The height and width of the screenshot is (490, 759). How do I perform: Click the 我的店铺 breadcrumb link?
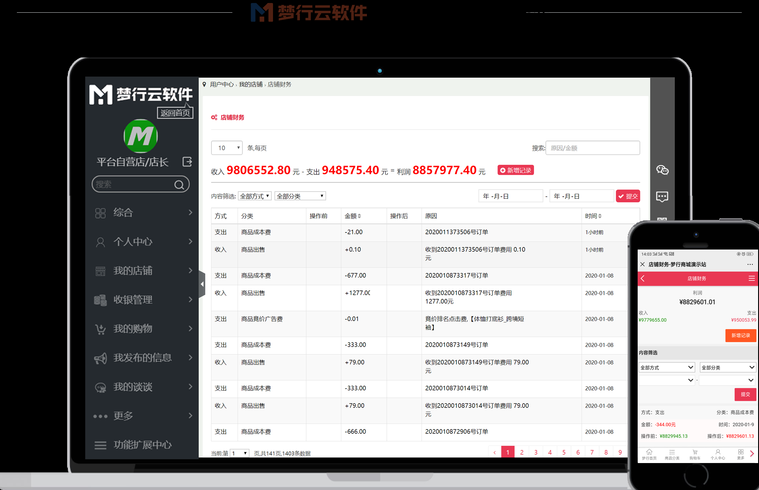pyautogui.click(x=251, y=84)
